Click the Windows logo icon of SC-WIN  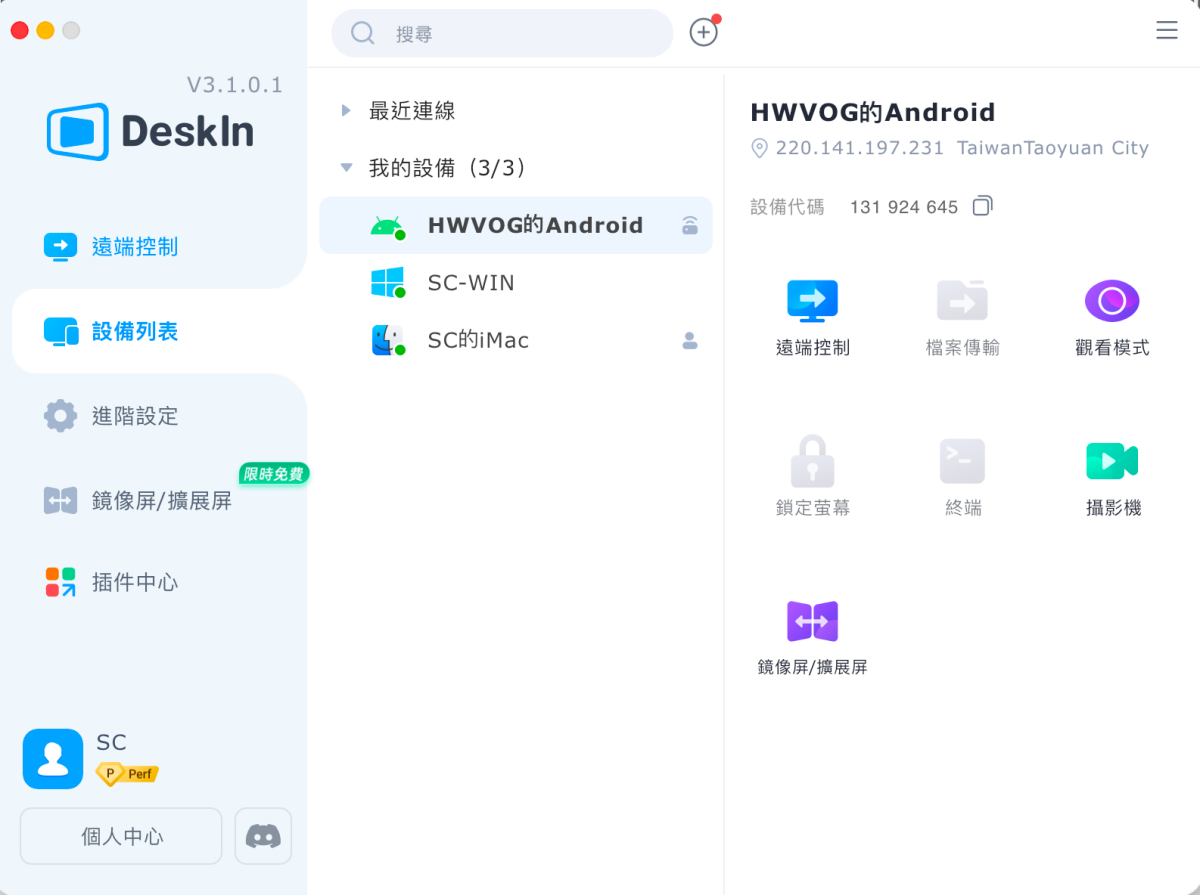click(387, 283)
